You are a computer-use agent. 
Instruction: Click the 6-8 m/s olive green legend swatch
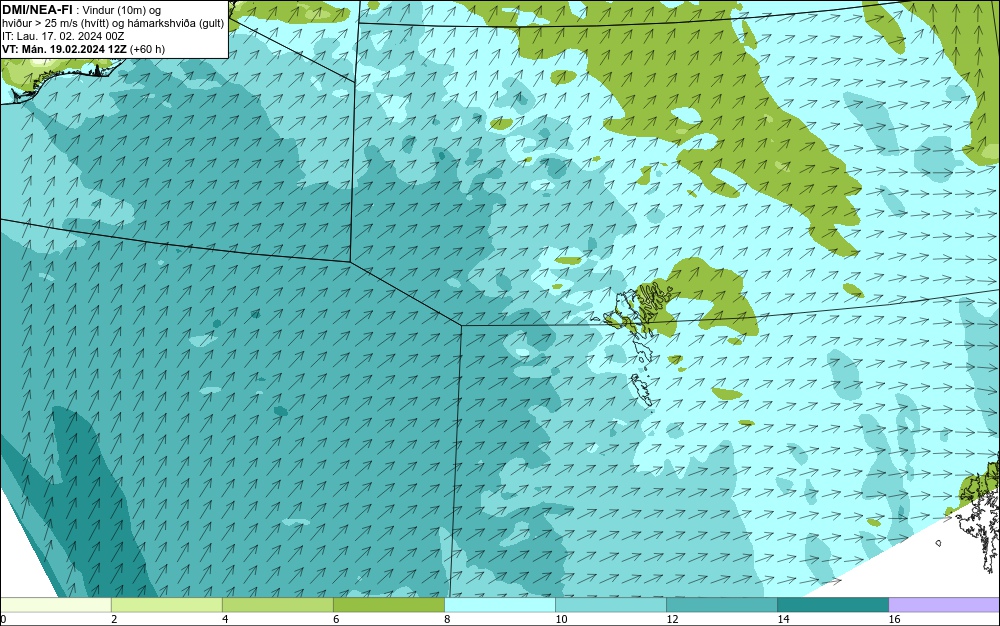click(x=388, y=605)
